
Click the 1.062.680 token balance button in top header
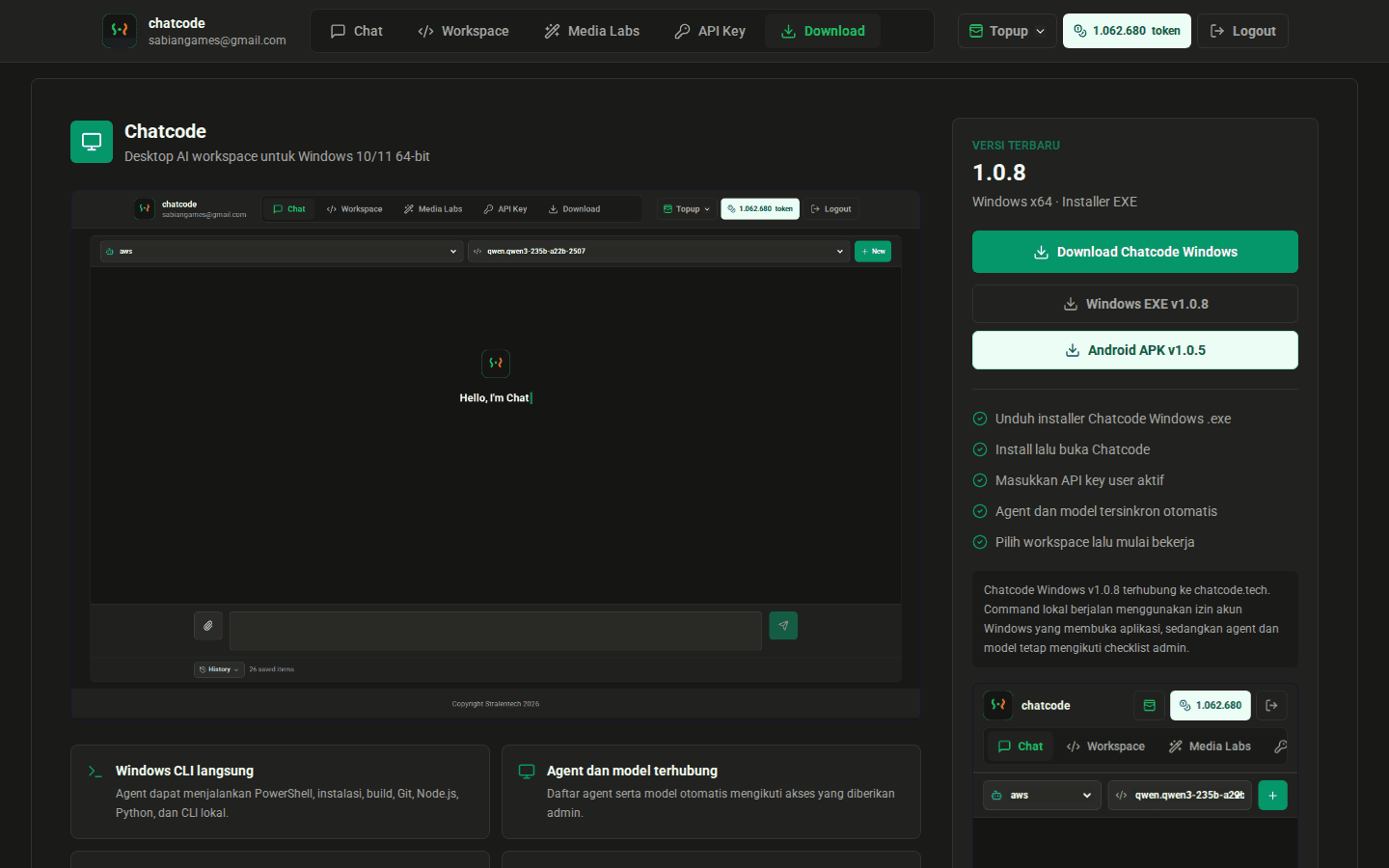pyautogui.click(x=1127, y=31)
